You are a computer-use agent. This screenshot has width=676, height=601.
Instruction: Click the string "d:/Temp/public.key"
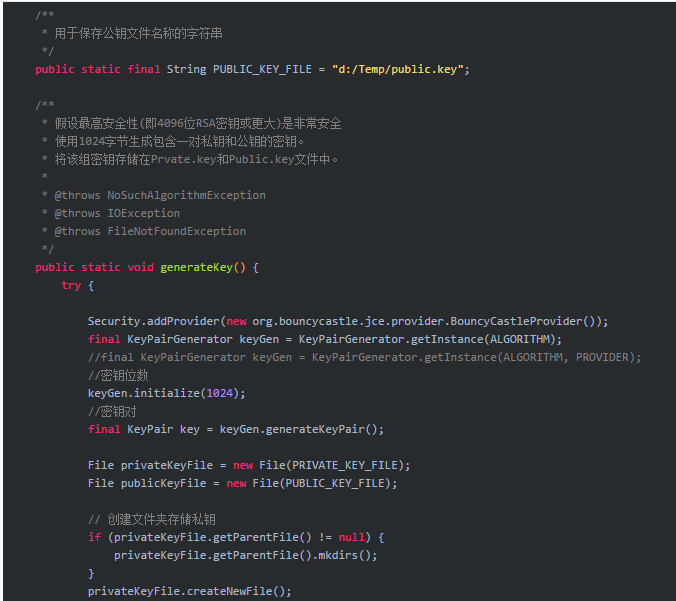click(397, 69)
